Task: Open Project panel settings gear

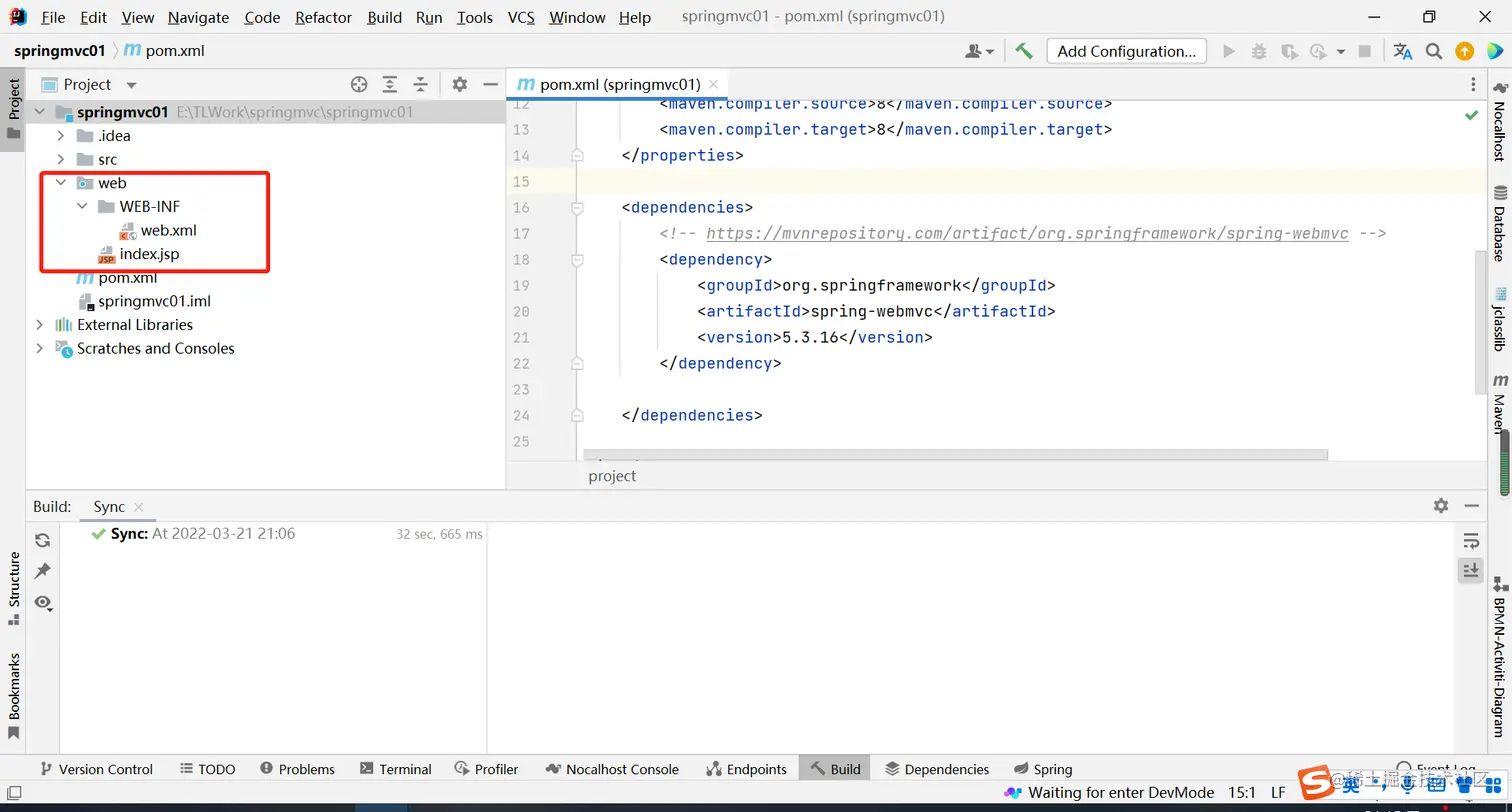Action: click(x=459, y=84)
